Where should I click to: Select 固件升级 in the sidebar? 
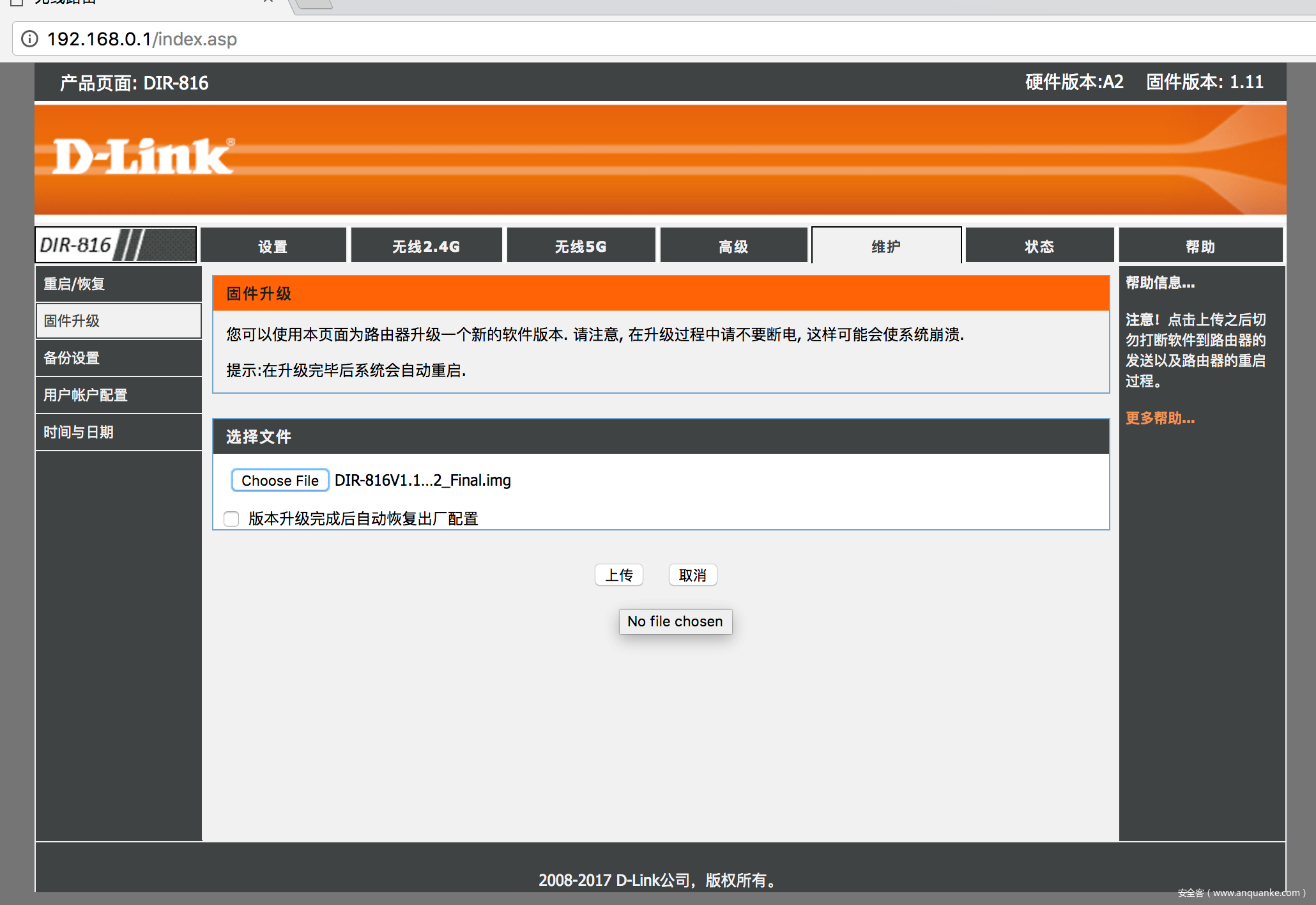(119, 321)
